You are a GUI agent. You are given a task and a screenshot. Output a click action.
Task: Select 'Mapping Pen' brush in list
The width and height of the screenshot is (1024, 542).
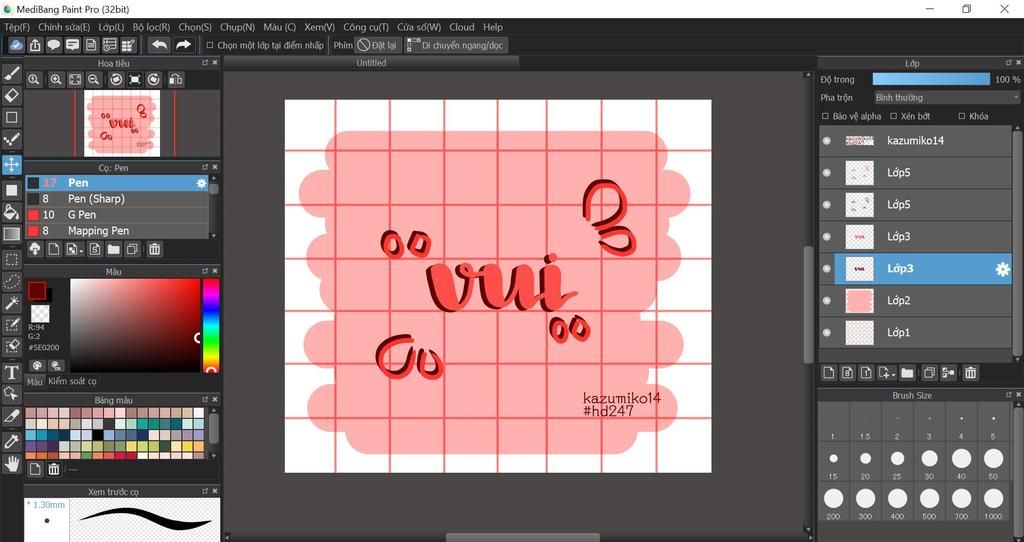[x=118, y=231]
